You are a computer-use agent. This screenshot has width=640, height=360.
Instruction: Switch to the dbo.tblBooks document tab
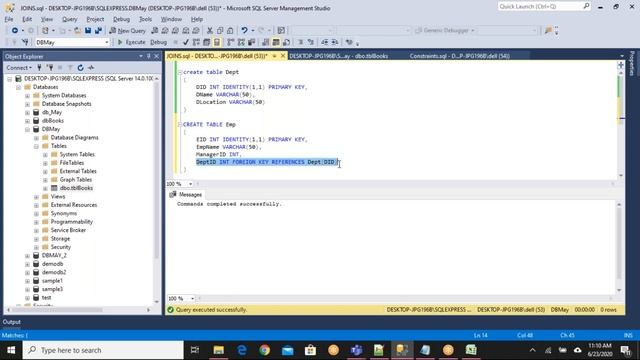point(338,56)
